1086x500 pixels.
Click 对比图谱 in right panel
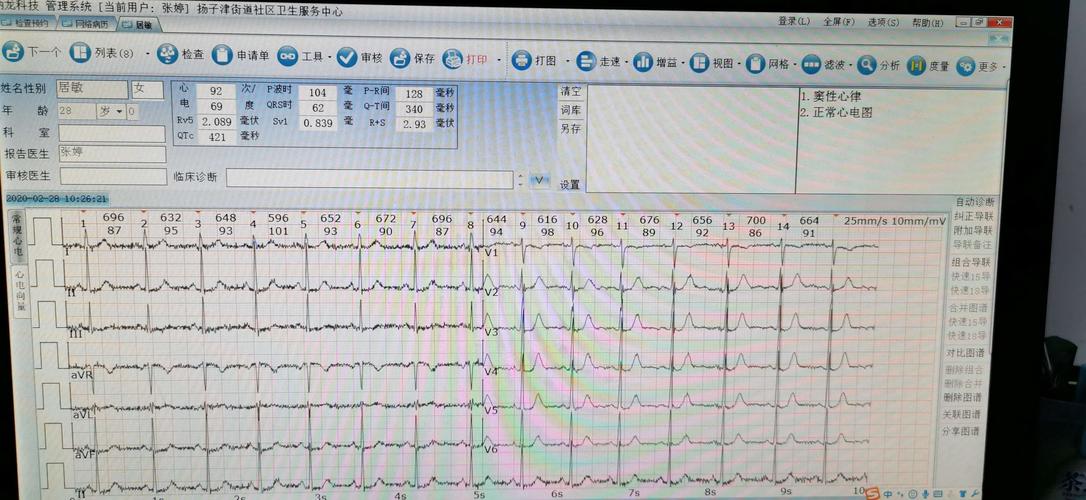click(x=966, y=353)
